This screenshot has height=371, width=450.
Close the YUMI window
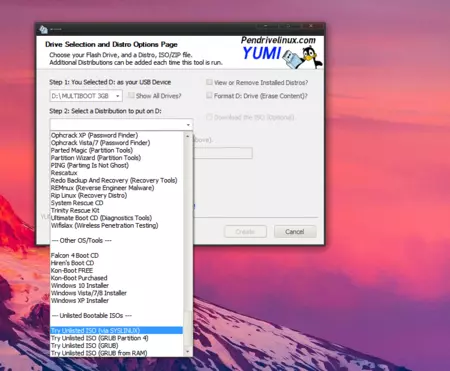311,26
